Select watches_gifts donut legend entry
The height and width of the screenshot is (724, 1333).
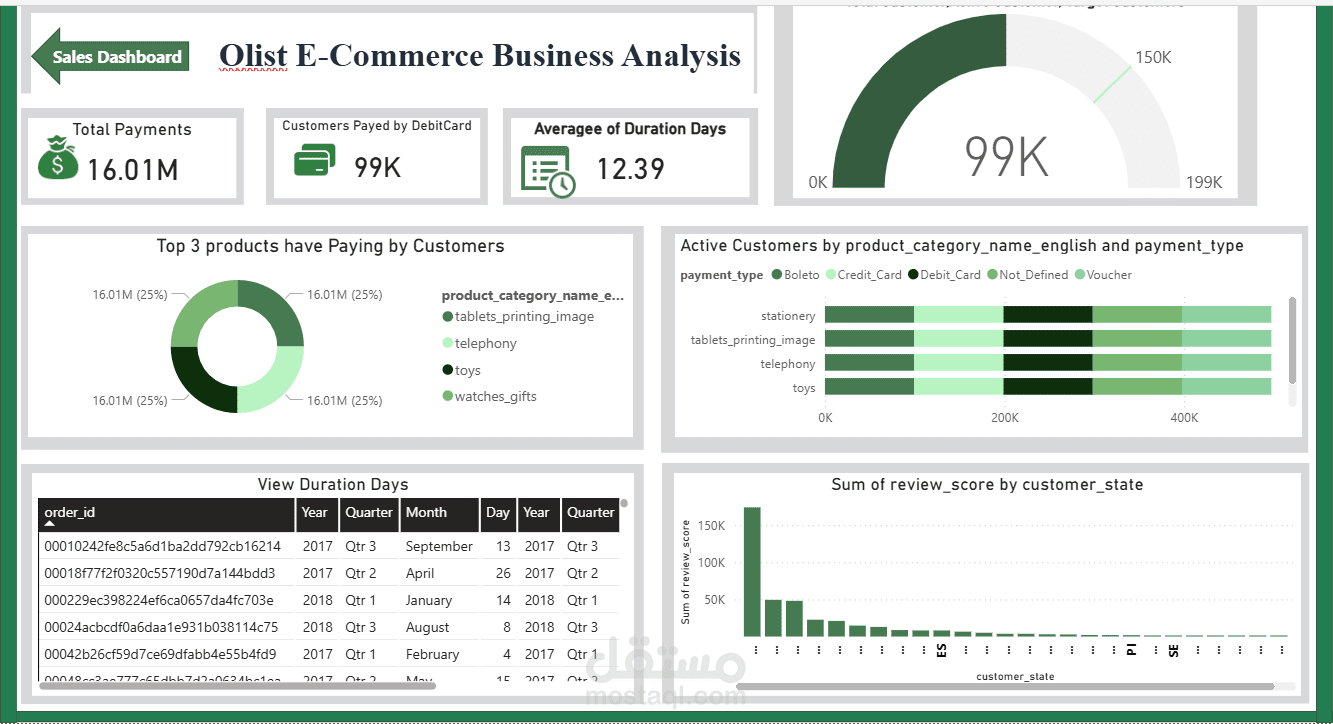tap(489, 396)
